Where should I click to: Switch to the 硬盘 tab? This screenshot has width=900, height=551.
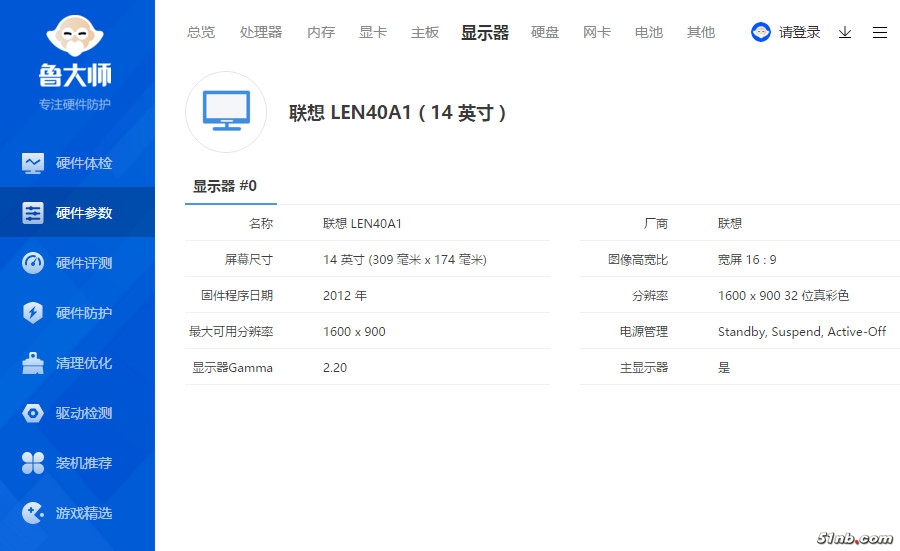545,32
